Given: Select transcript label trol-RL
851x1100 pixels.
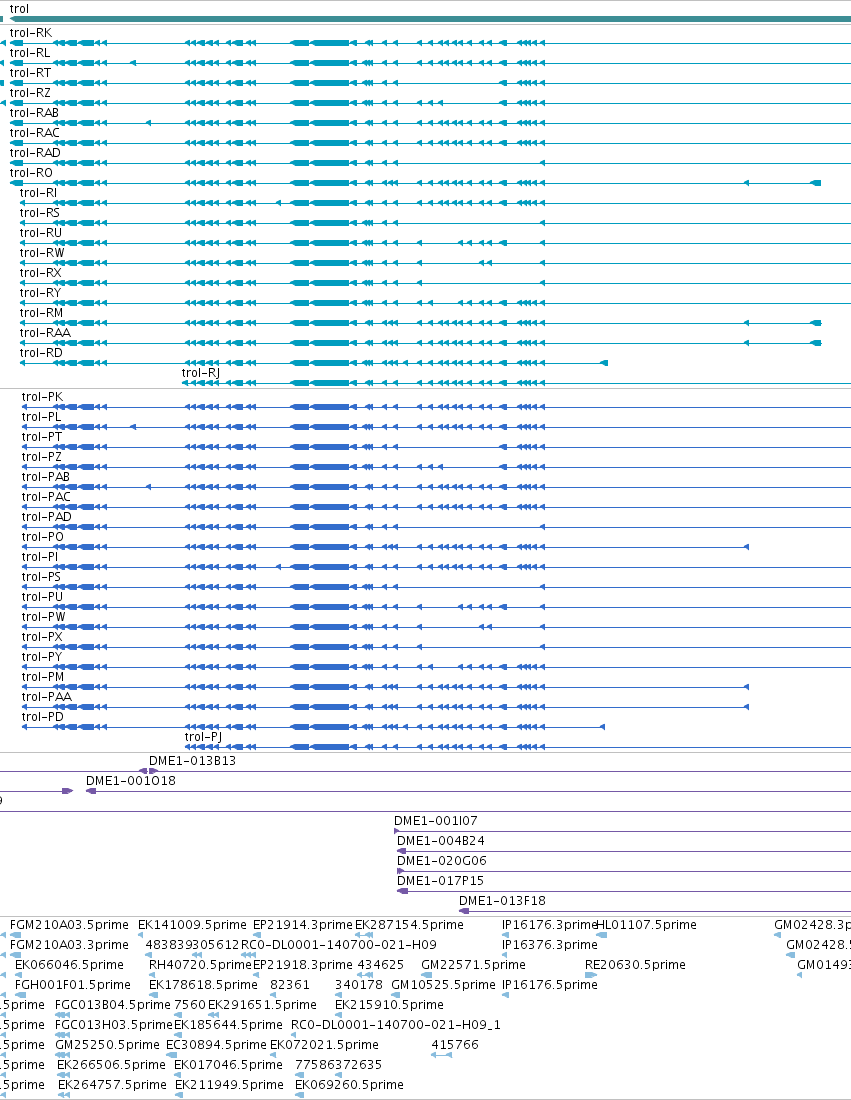Looking at the screenshot, I should click(30, 53).
